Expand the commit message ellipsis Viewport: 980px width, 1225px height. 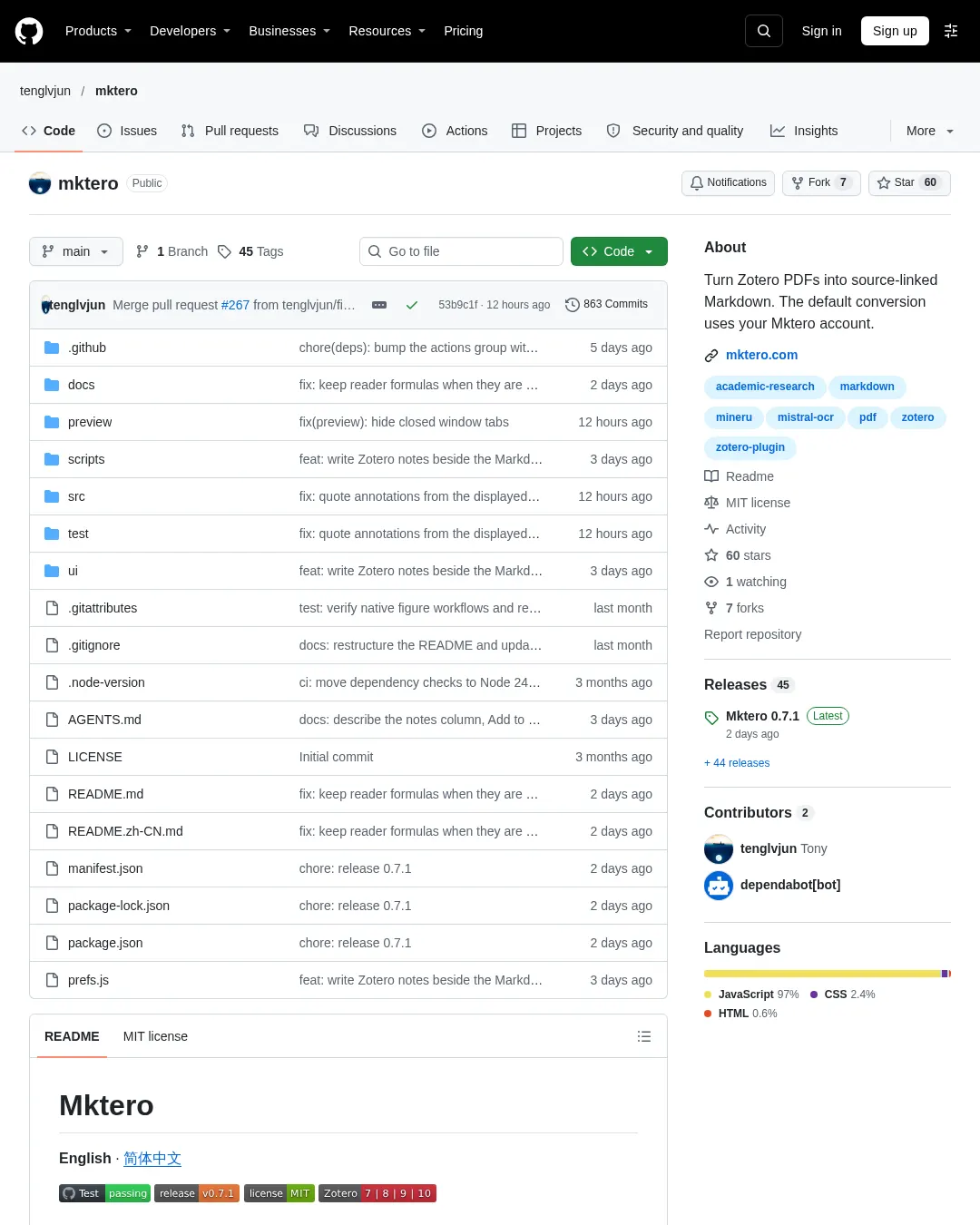pyautogui.click(x=379, y=305)
